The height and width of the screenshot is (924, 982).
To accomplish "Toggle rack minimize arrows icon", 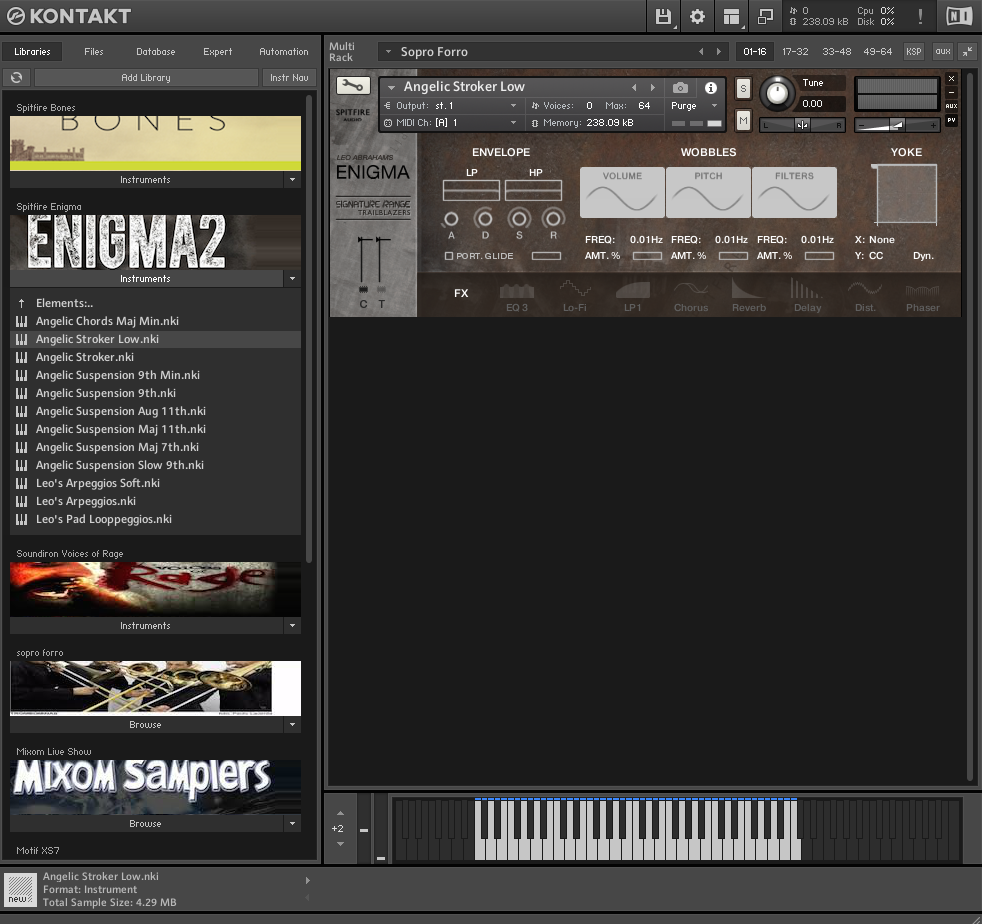I will pos(968,51).
